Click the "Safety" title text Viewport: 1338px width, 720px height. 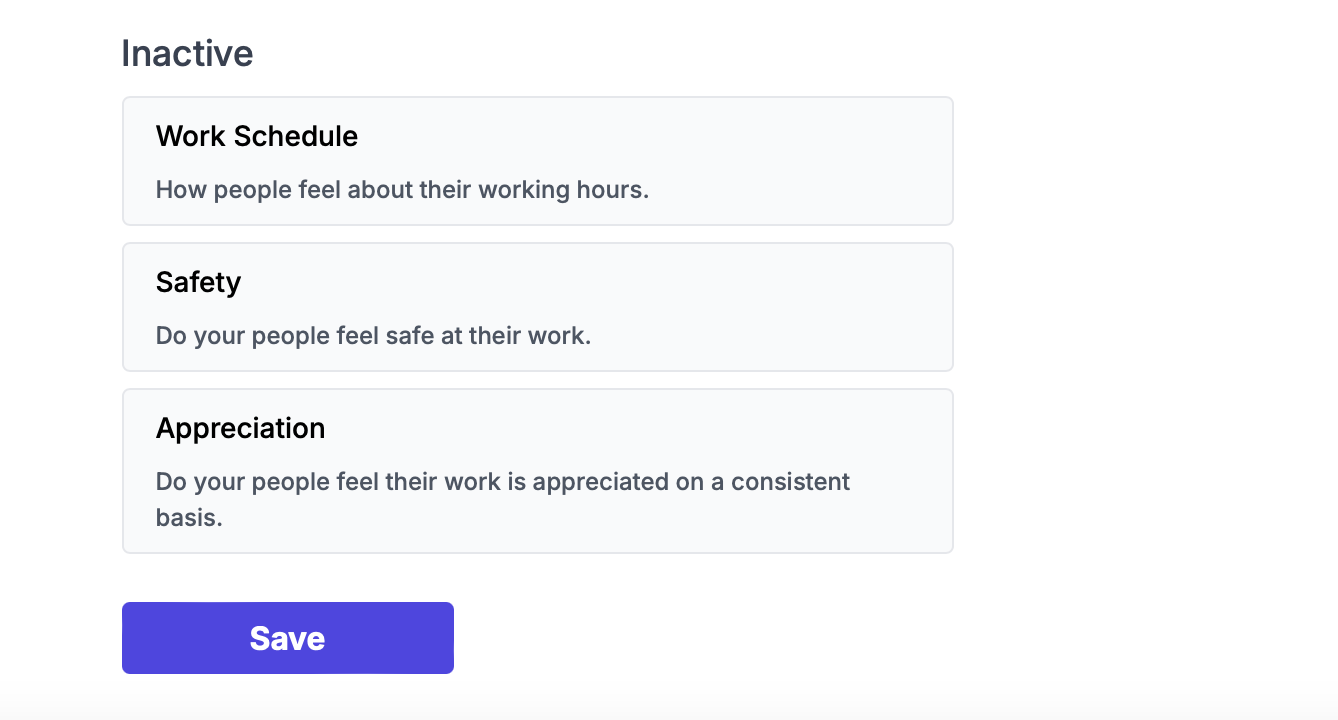tap(198, 283)
